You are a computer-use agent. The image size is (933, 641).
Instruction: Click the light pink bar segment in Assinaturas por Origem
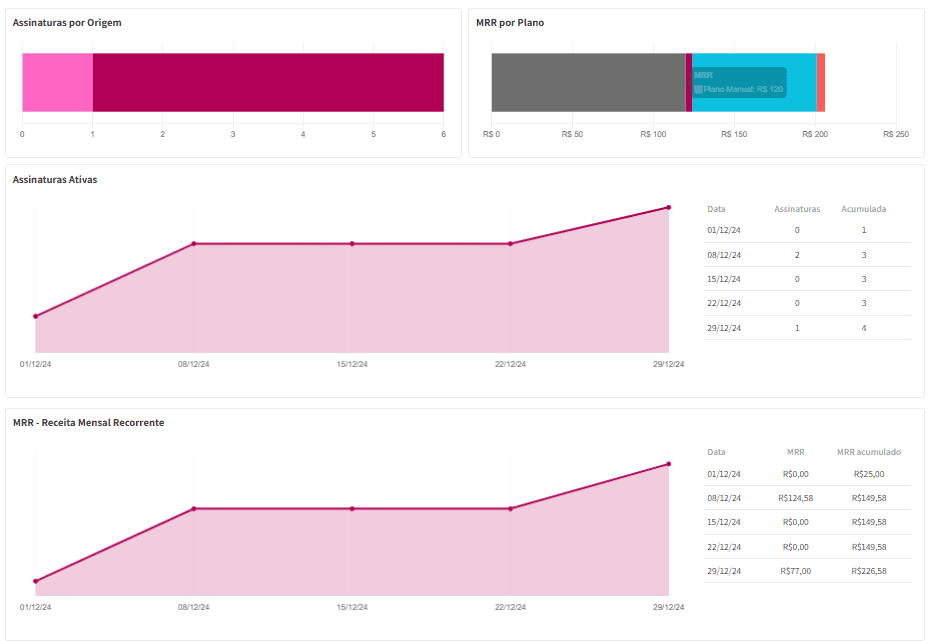(58, 82)
